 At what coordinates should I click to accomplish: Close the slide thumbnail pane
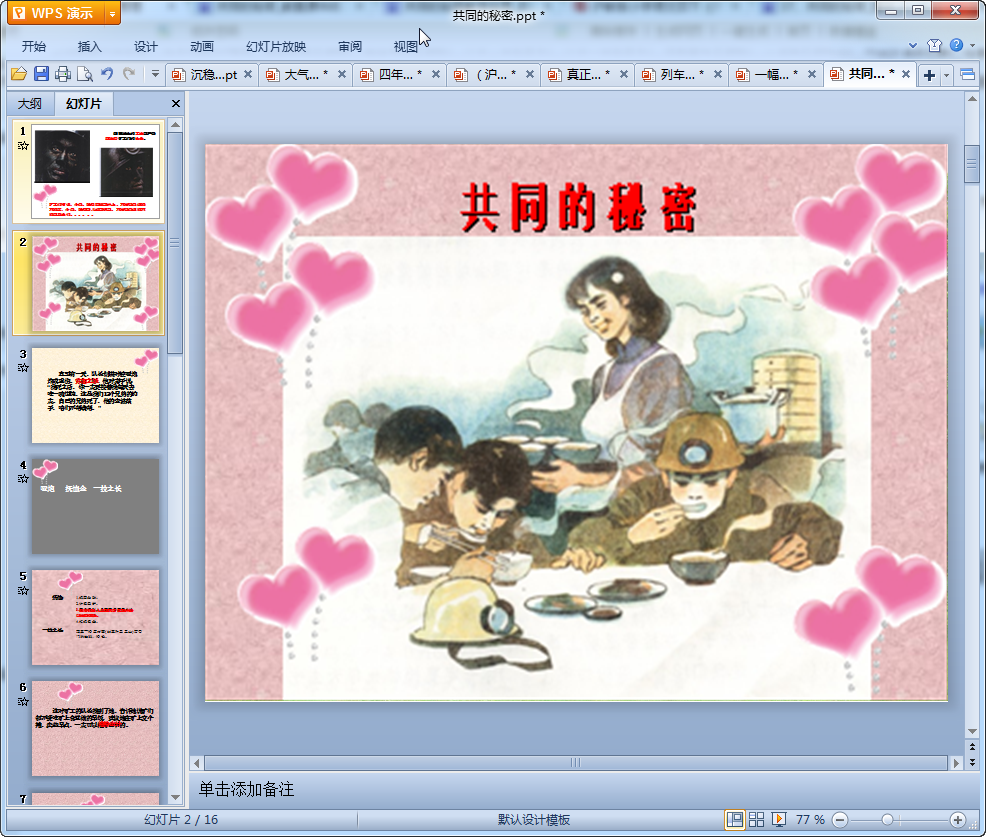(176, 104)
